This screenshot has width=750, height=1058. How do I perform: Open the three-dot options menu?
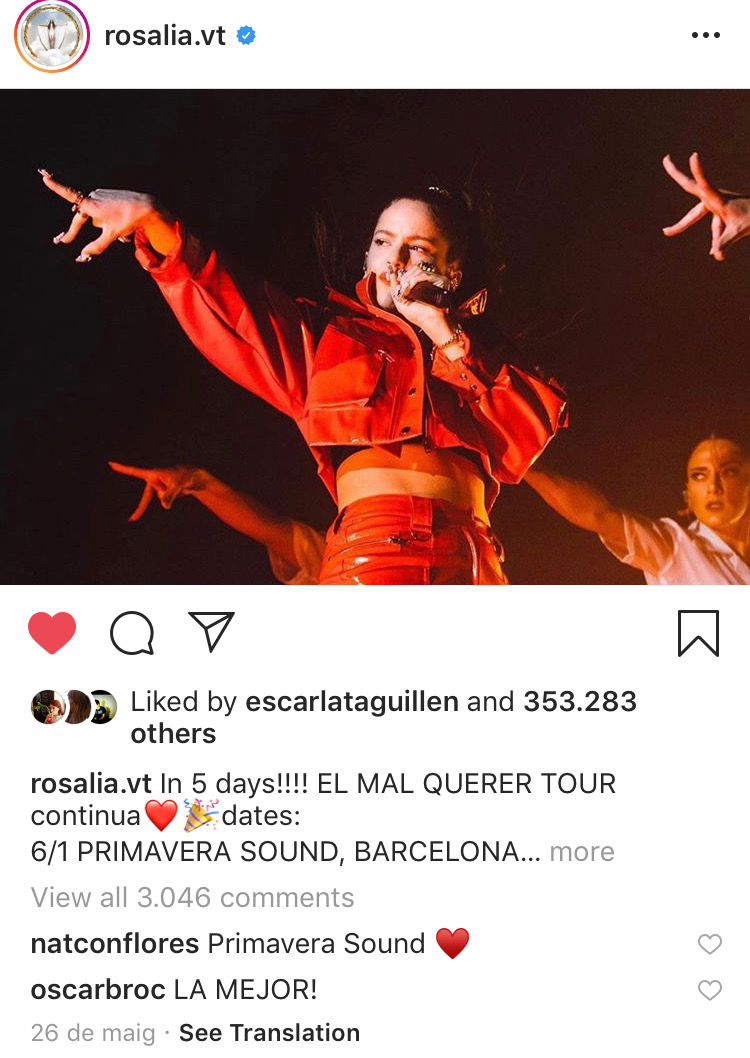(705, 35)
